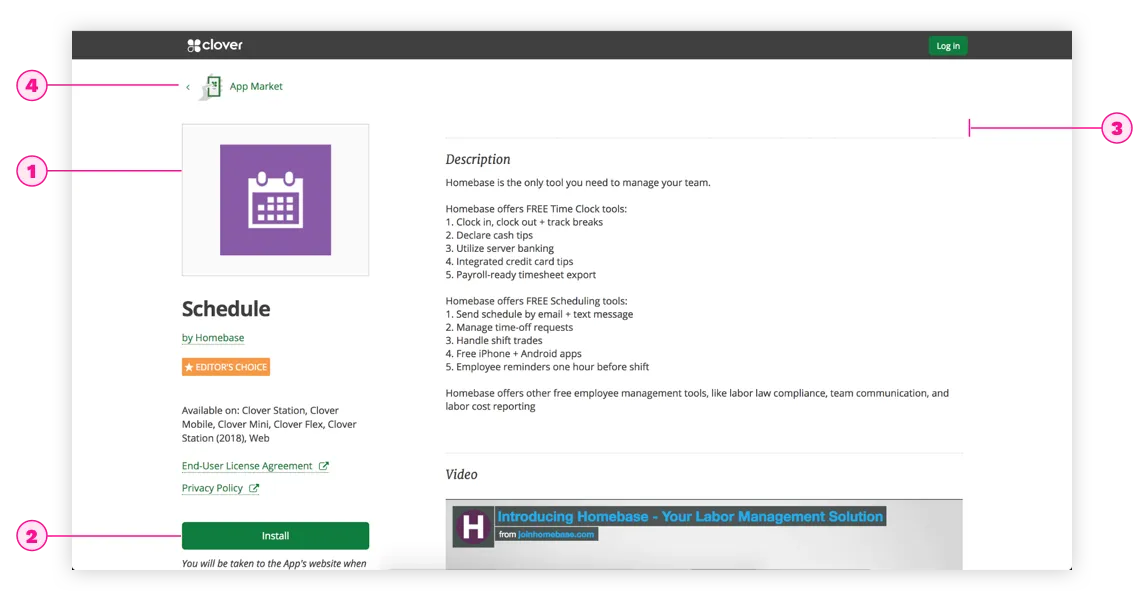Click the "Introducing Homebase" video title
The image size is (1148, 600).
point(690,517)
